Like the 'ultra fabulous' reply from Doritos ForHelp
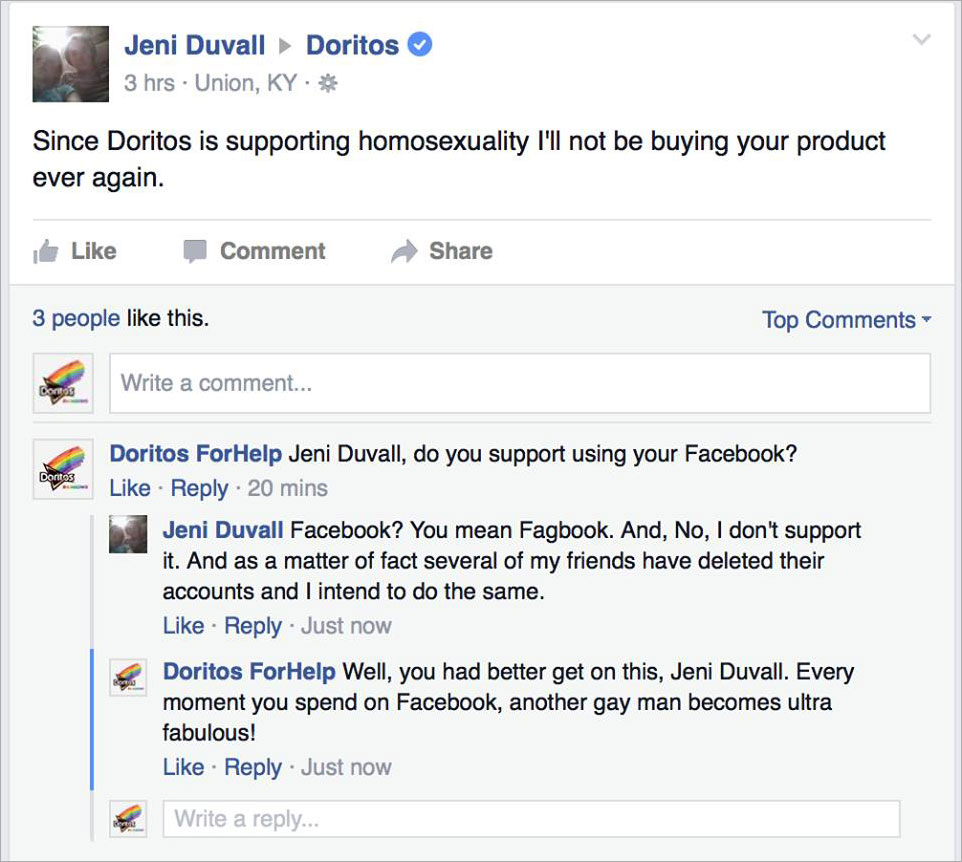The width and height of the screenshot is (962, 862). tap(183, 767)
